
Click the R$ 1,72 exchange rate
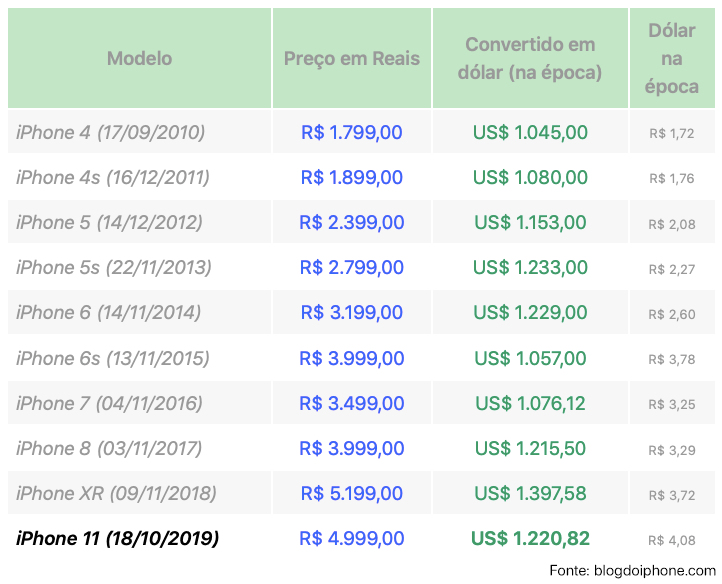click(672, 134)
